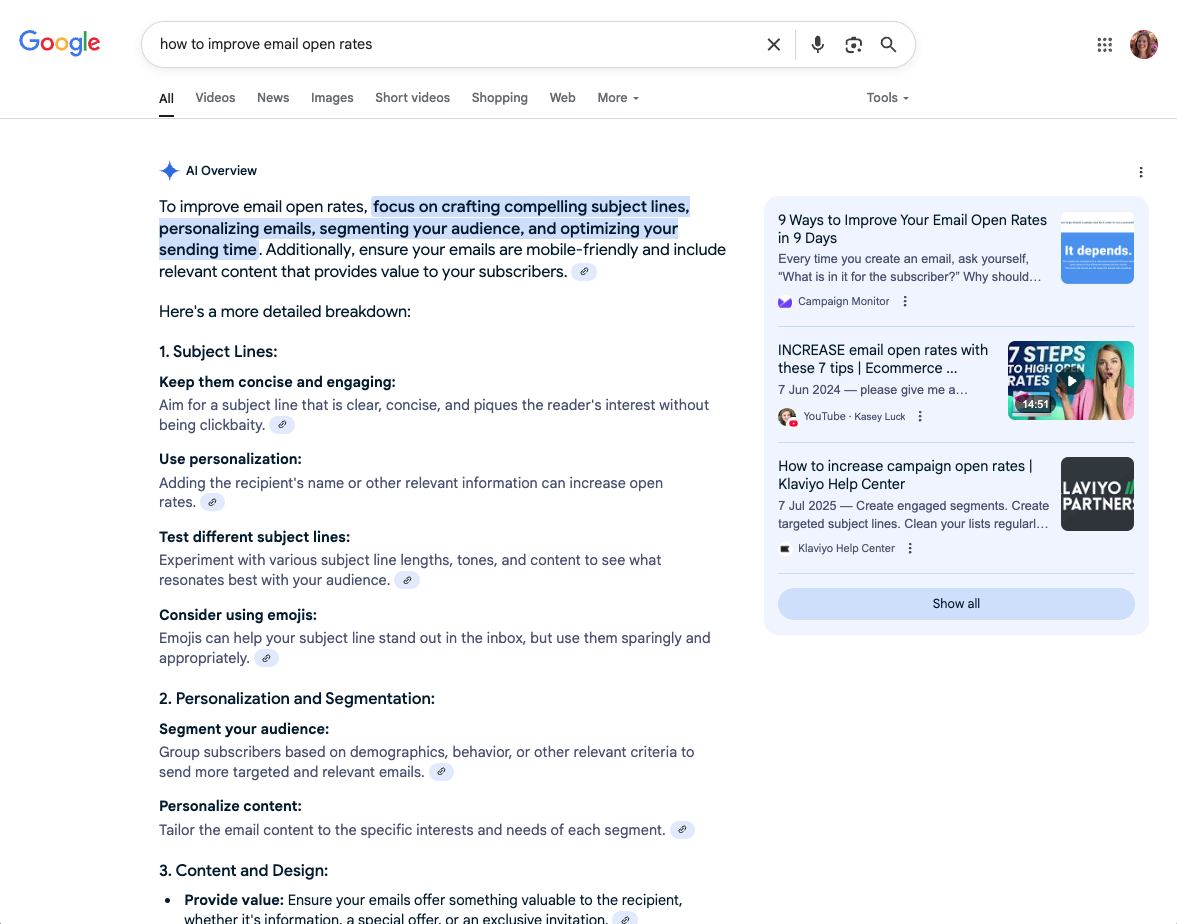Click 'Test different subject lines:' text
The height and width of the screenshot is (924, 1177).
click(254, 537)
